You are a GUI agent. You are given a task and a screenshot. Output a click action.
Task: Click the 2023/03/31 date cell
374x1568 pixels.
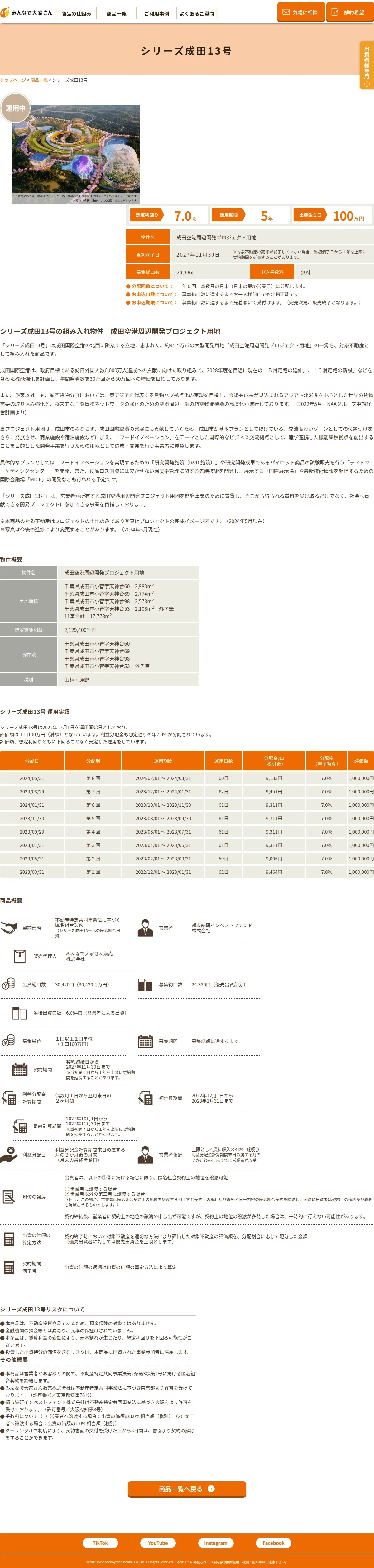coord(31,872)
